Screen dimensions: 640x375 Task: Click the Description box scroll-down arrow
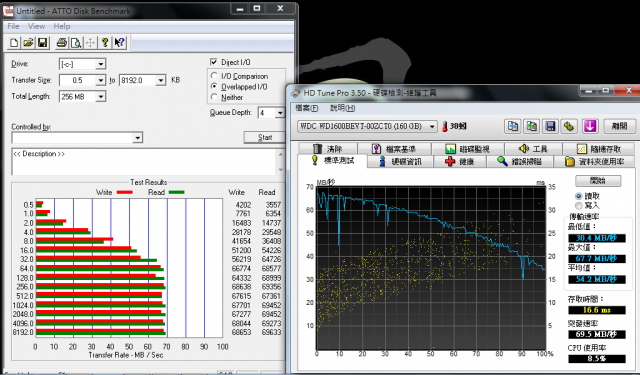(280, 170)
